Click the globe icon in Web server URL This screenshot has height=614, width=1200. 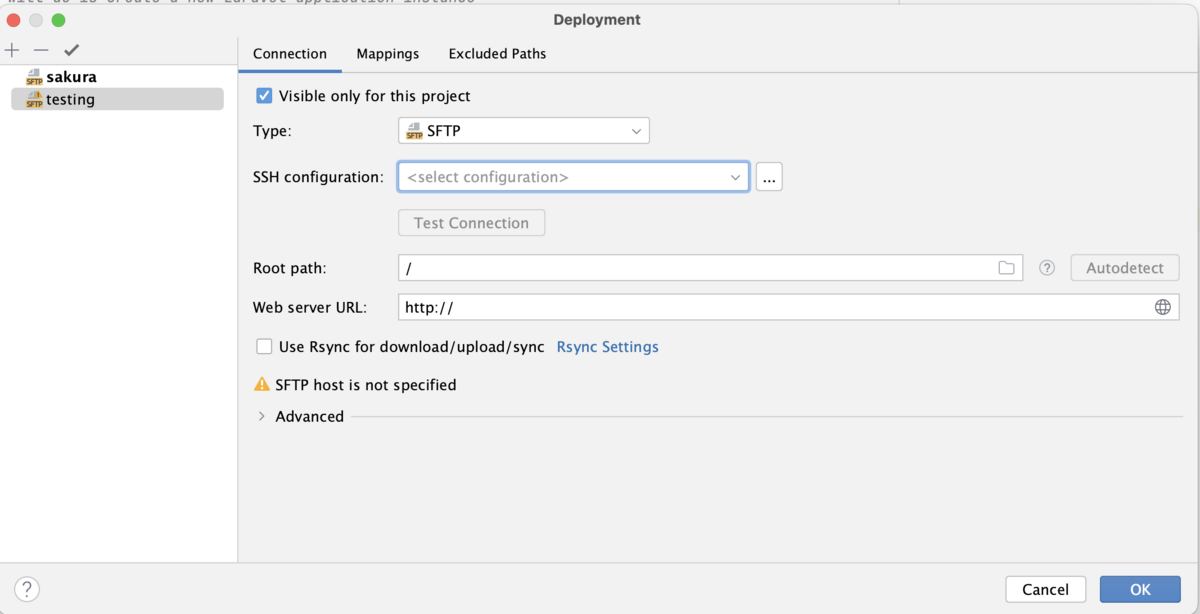1162,307
